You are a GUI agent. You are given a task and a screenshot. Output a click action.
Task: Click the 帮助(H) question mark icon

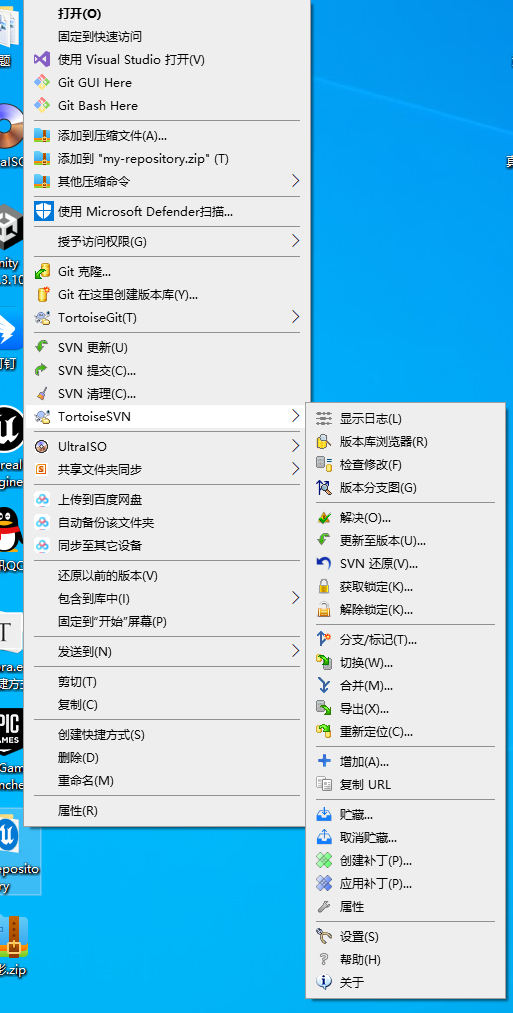pyautogui.click(x=323, y=960)
